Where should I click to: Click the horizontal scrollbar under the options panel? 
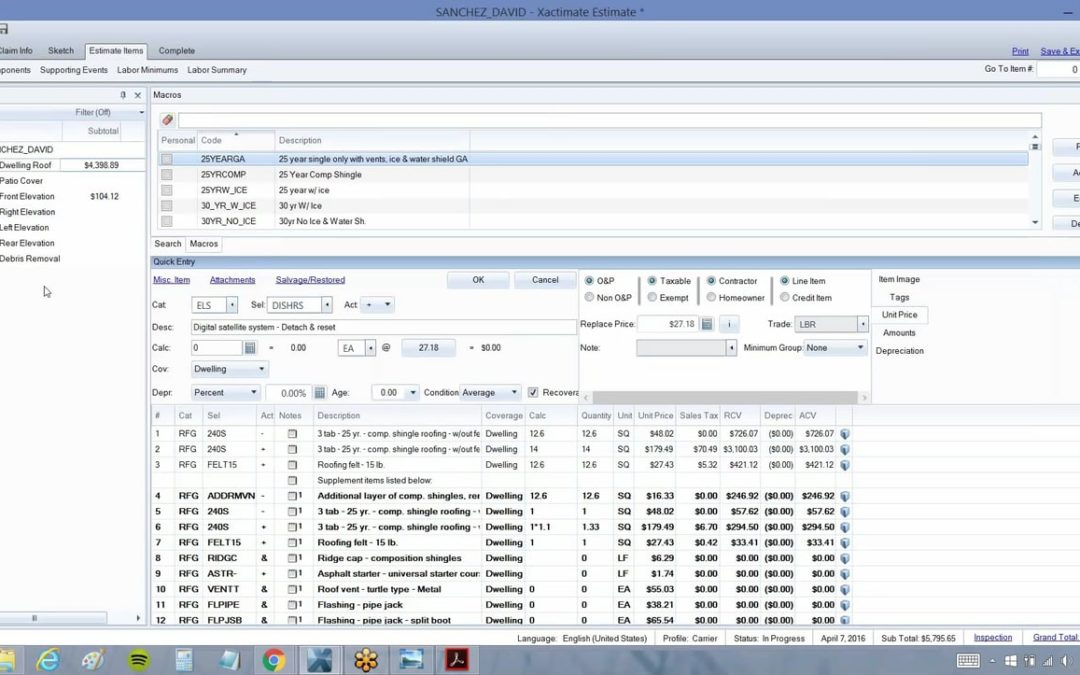[725, 397]
